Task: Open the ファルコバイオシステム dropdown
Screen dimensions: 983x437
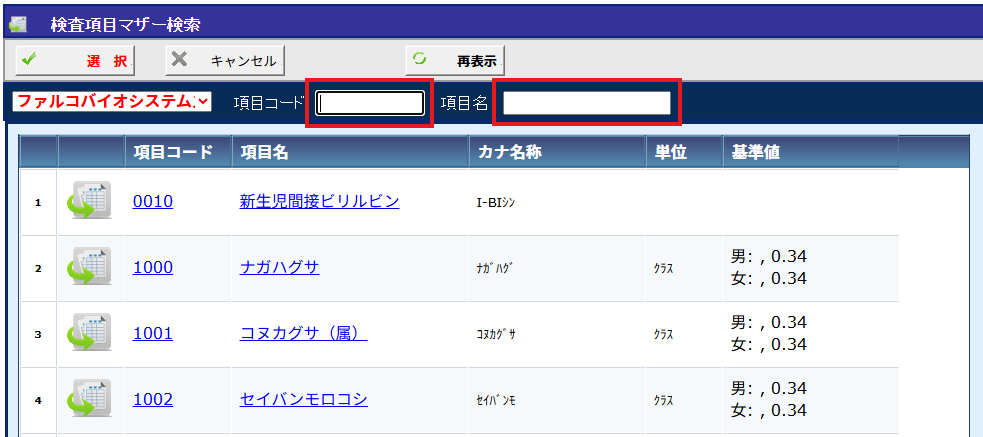Action: pos(112,101)
